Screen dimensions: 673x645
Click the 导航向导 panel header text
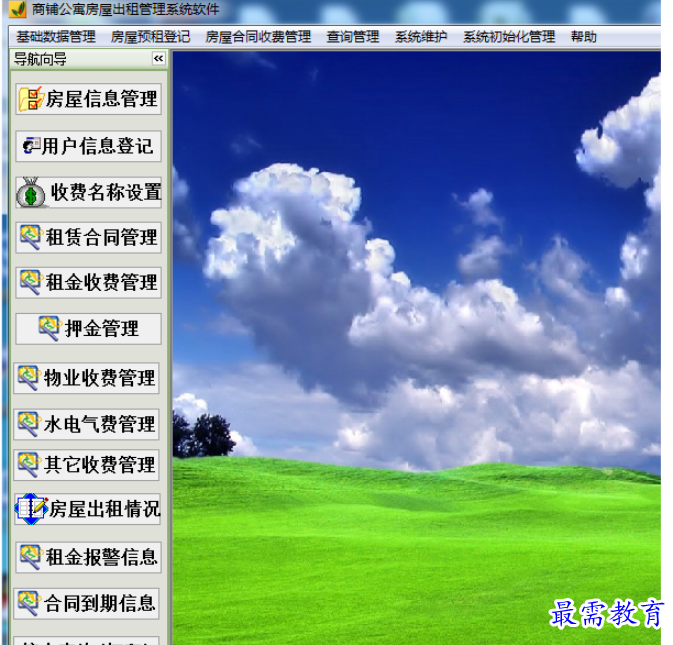point(40,59)
